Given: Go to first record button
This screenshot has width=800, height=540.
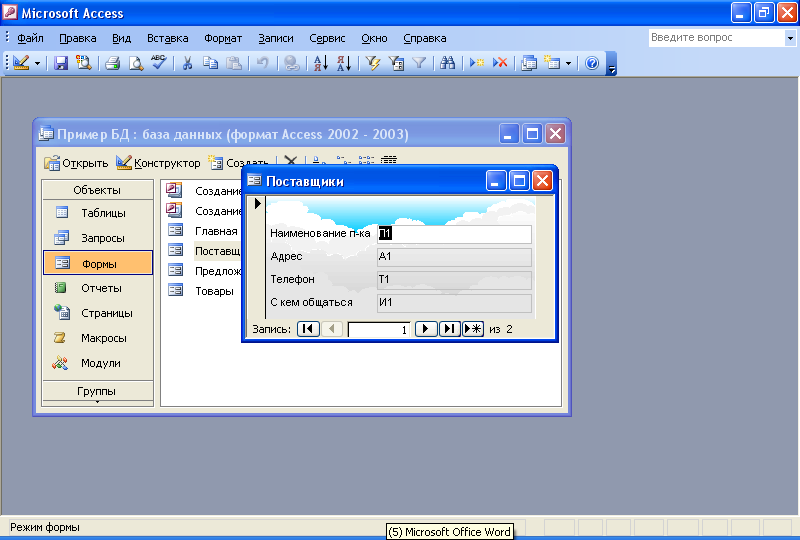Looking at the screenshot, I should [308, 329].
